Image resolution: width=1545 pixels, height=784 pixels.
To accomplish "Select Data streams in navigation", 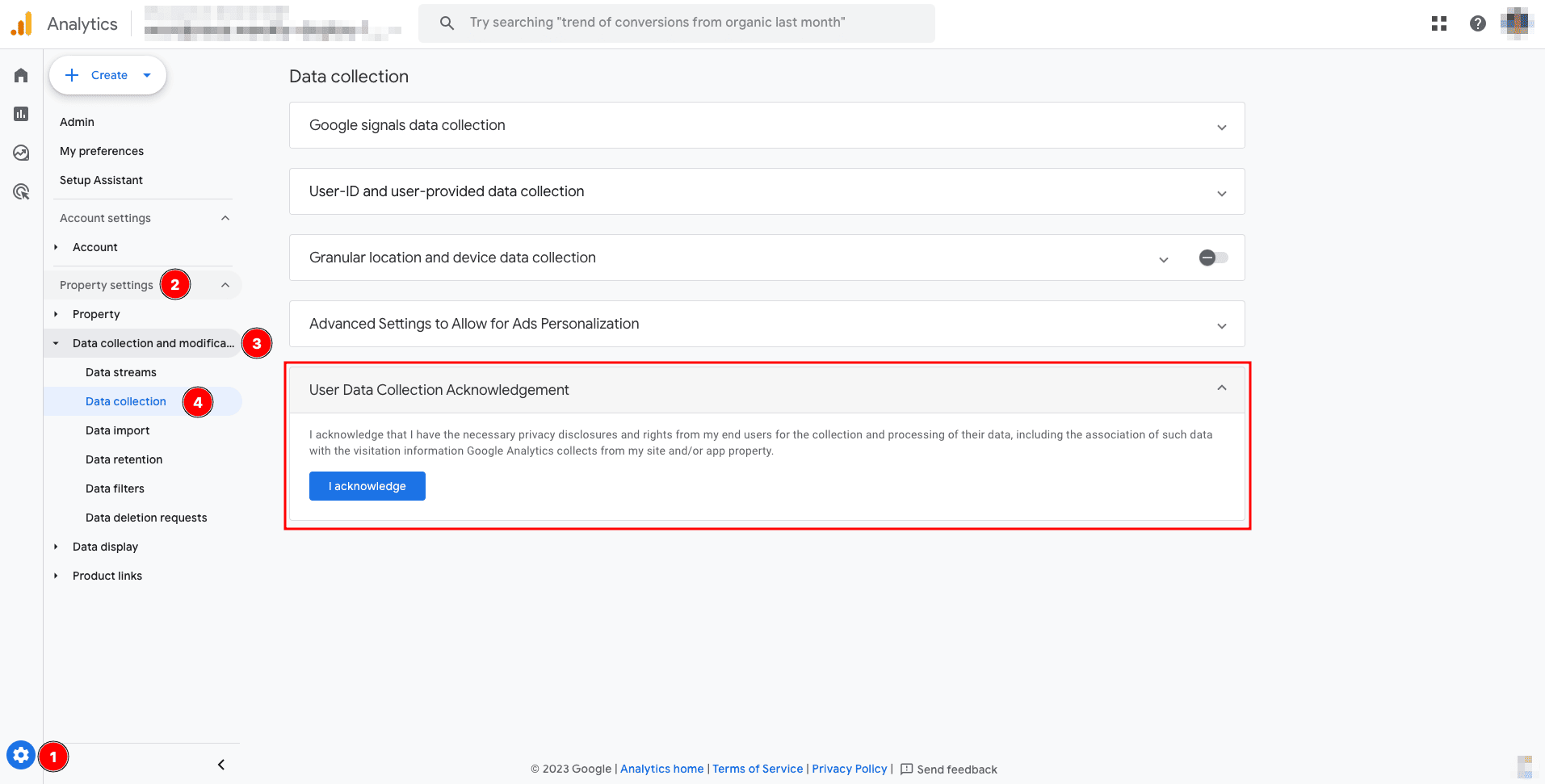I will tap(121, 372).
